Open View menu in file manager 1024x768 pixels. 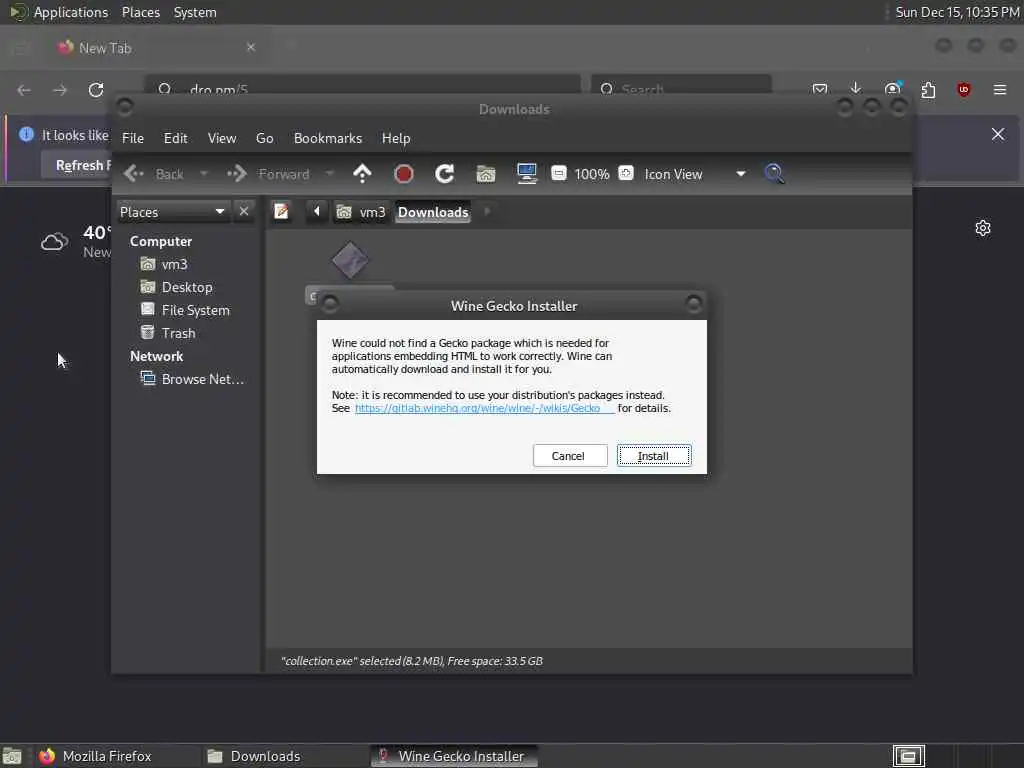222,138
